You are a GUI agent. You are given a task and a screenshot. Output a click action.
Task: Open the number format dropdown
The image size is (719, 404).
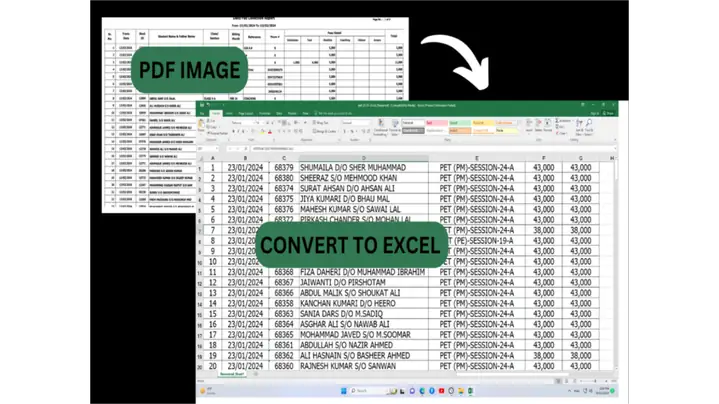tap(356, 123)
